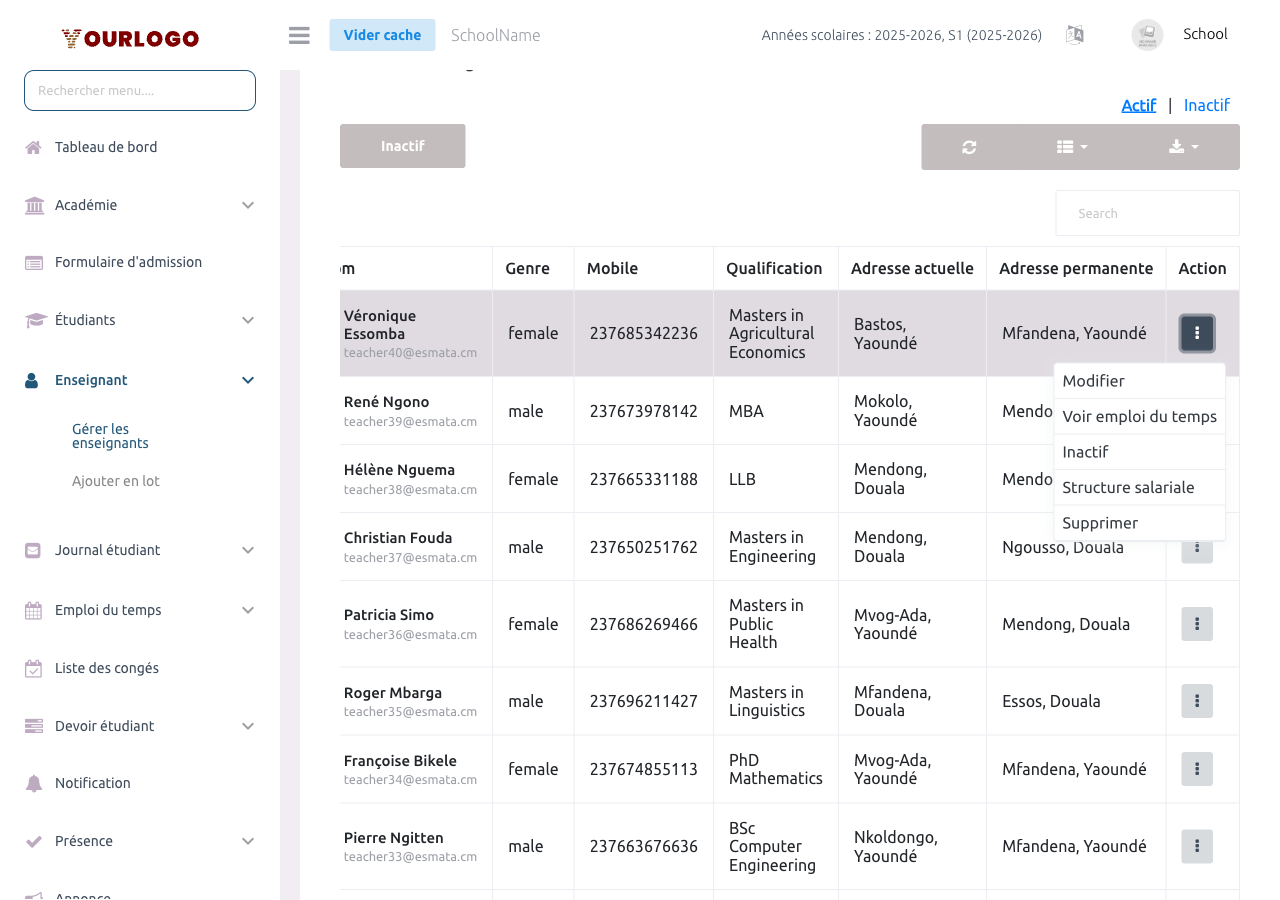The width and height of the screenshot is (1280, 900).
Task: Click the refresh table icon button
Action: [969, 147]
